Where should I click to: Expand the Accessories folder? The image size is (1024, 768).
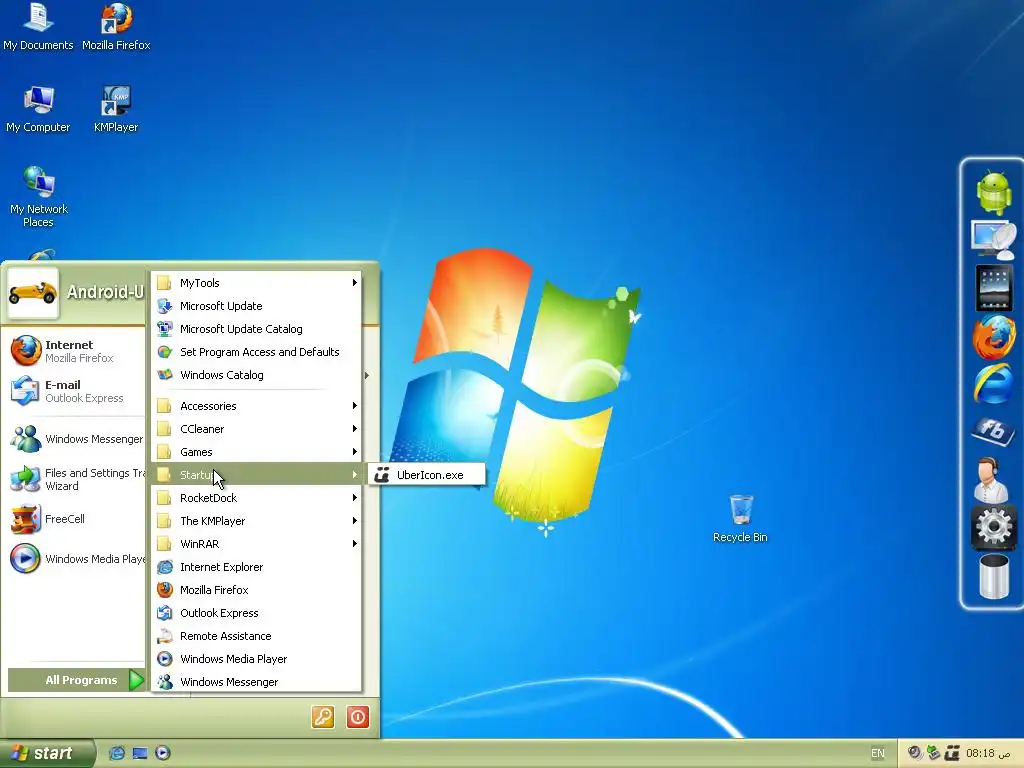pyautogui.click(x=257, y=406)
